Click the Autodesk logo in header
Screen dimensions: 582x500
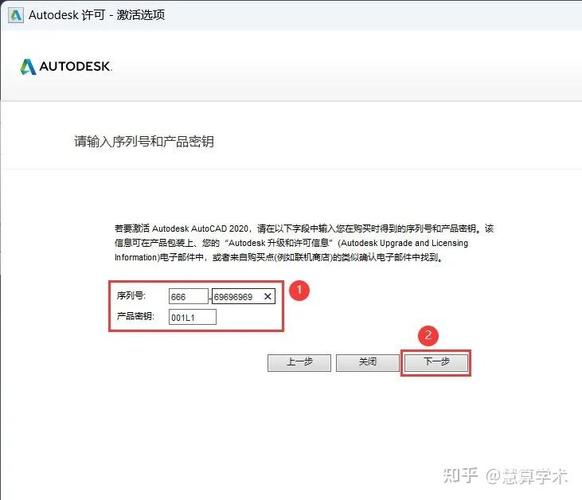click(x=66, y=67)
